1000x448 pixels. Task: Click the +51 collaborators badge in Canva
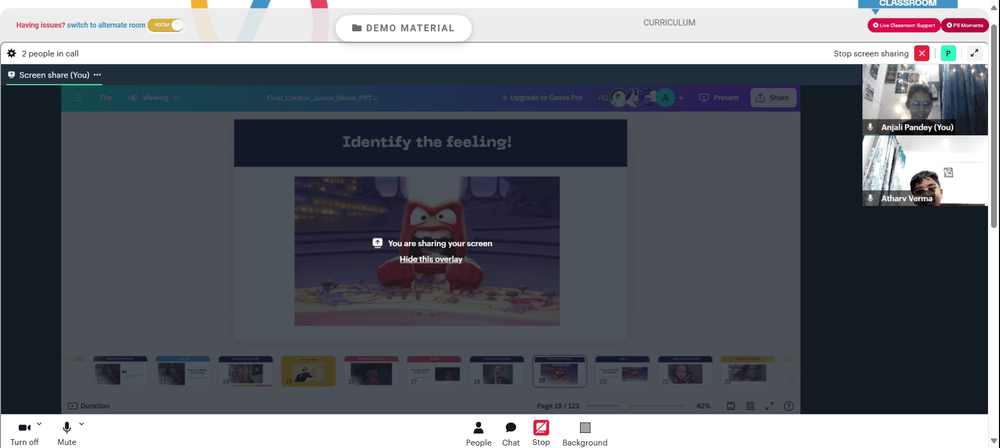(603, 98)
